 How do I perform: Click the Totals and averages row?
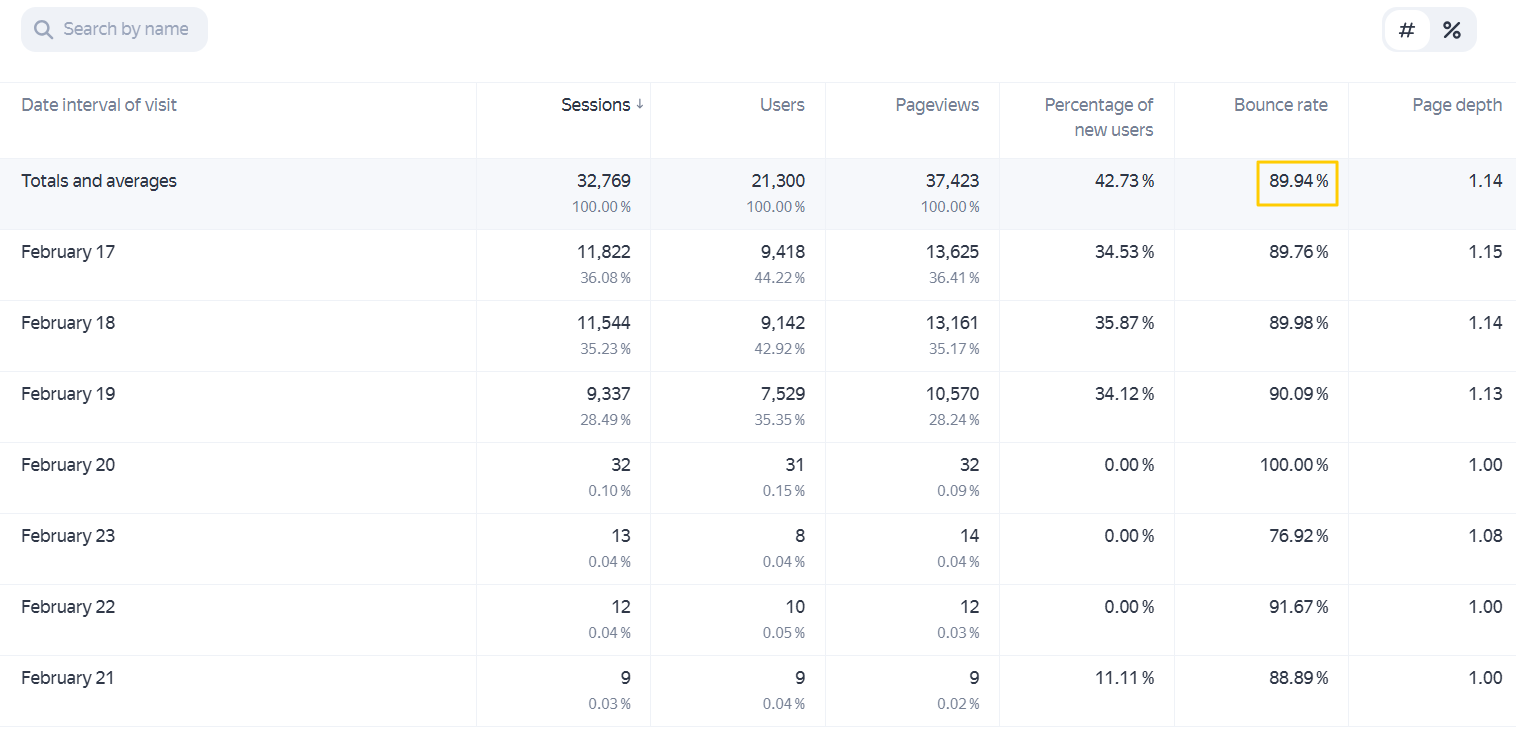coord(758,194)
